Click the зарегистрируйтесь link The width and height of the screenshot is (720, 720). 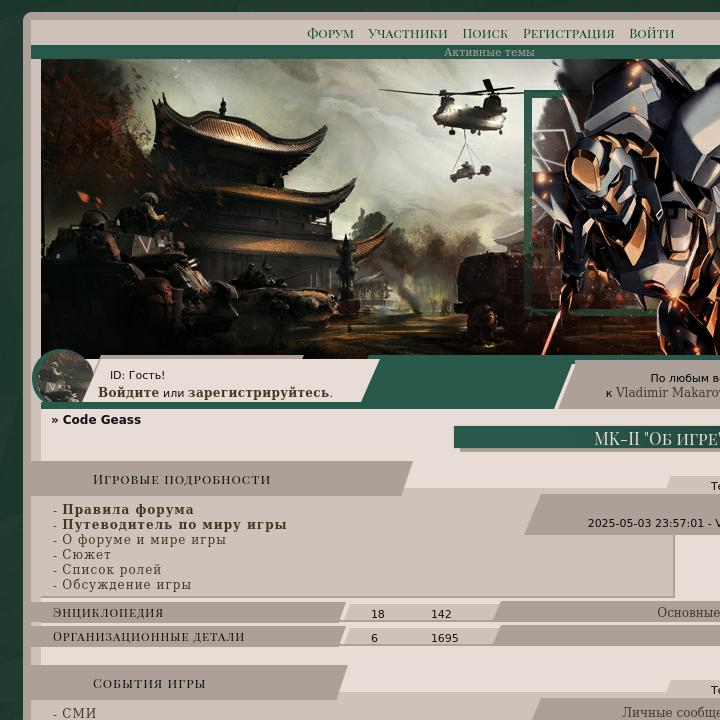click(x=259, y=393)
